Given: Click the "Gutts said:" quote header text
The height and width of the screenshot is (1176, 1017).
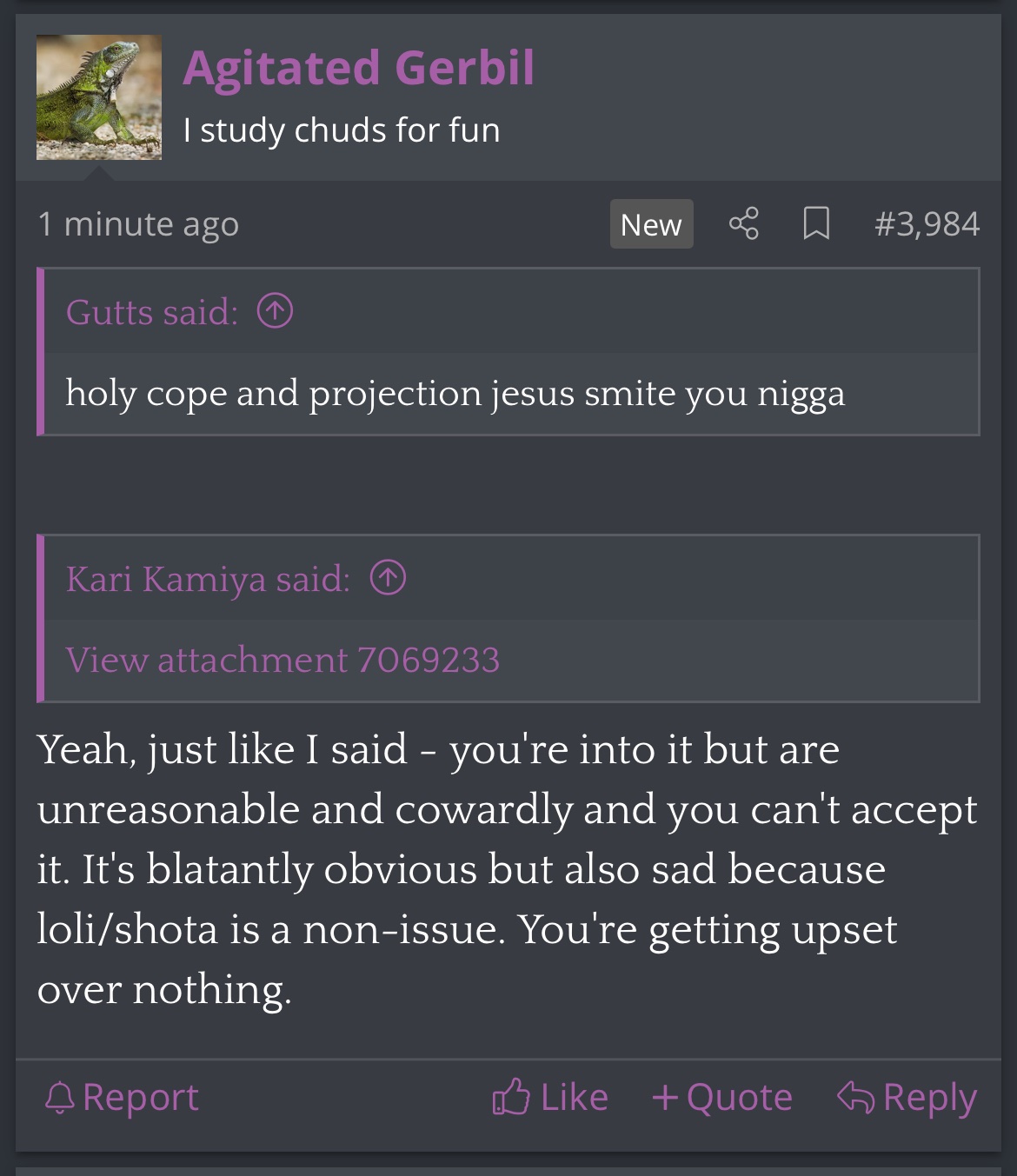Looking at the screenshot, I should pos(151,312).
